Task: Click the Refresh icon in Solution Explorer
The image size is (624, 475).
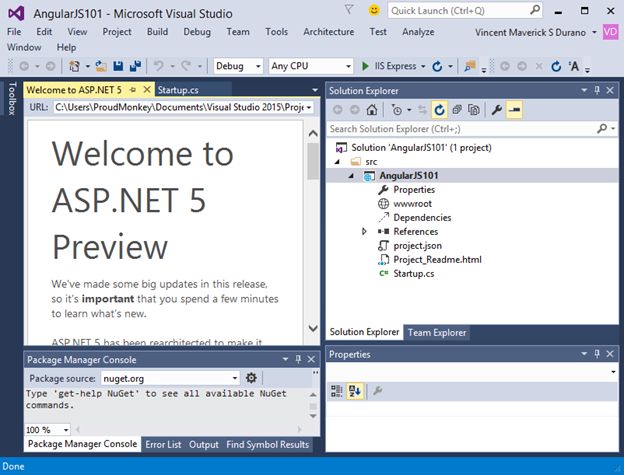Action: tap(439, 110)
